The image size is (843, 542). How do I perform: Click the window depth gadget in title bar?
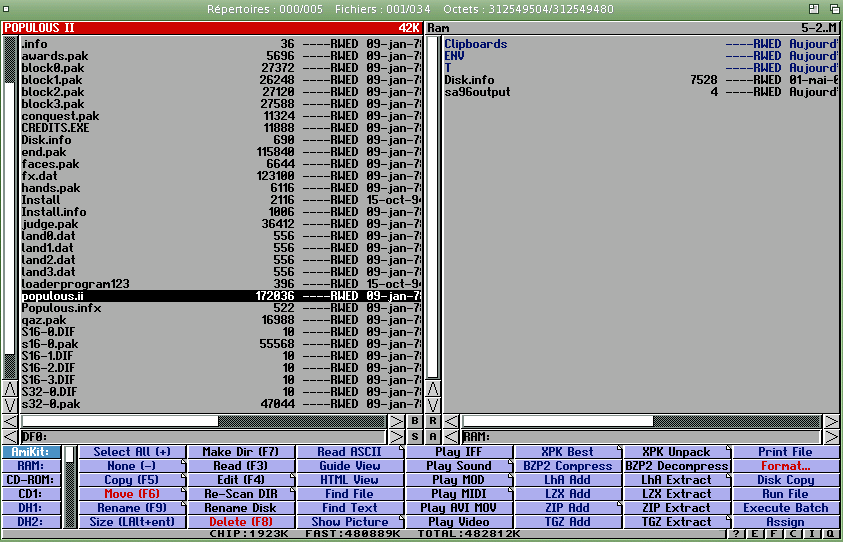(833, 9)
